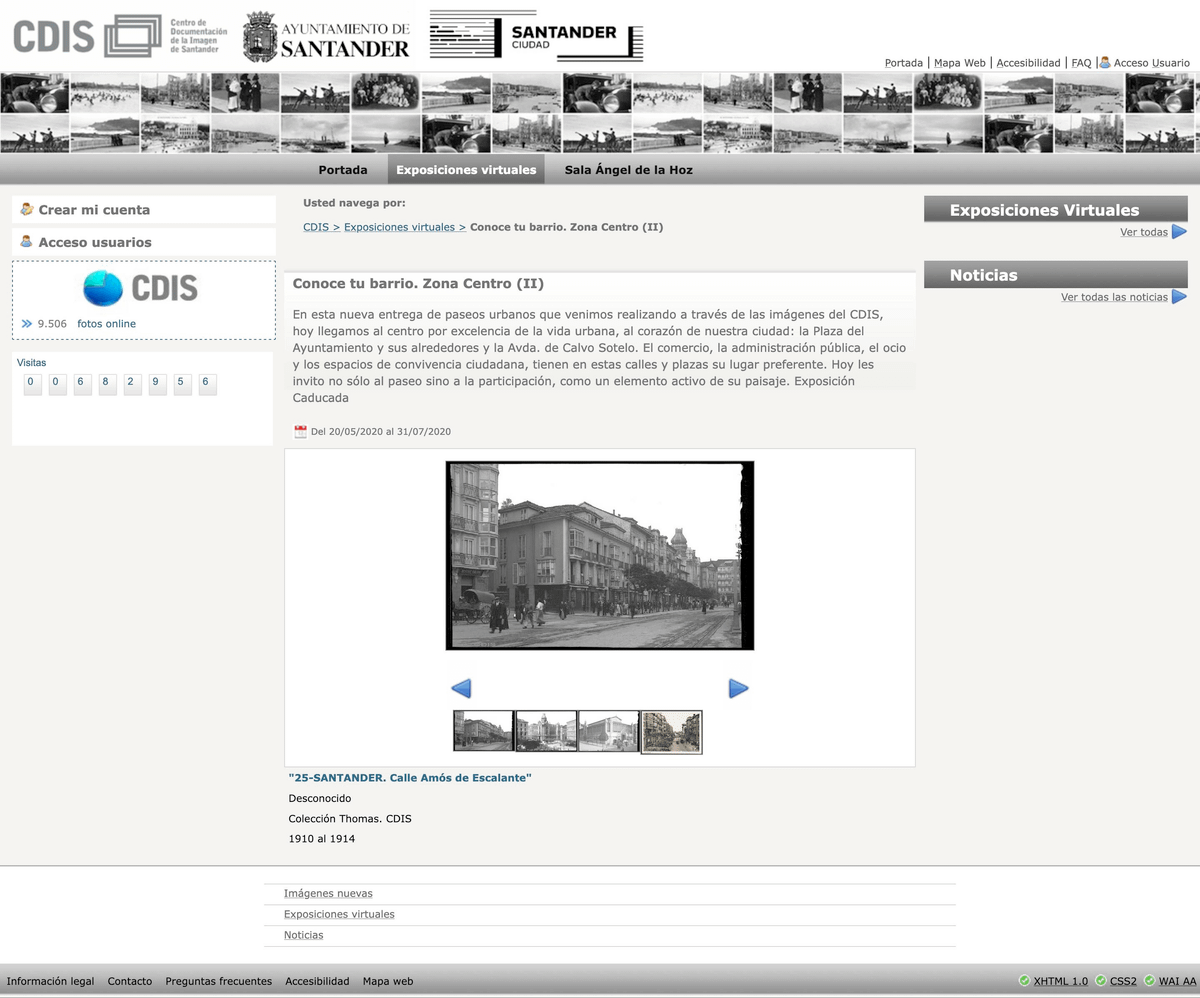The width and height of the screenshot is (1200, 998).
Task: Click CDIS breadcrumb link
Action: (x=316, y=227)
